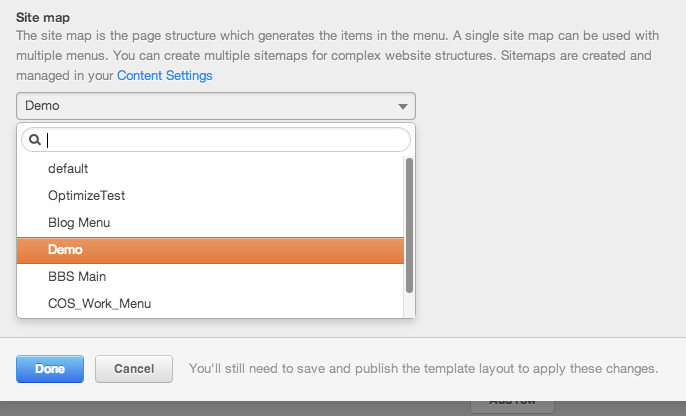Open the Content Settings link
686x416 pixels.
164,76
